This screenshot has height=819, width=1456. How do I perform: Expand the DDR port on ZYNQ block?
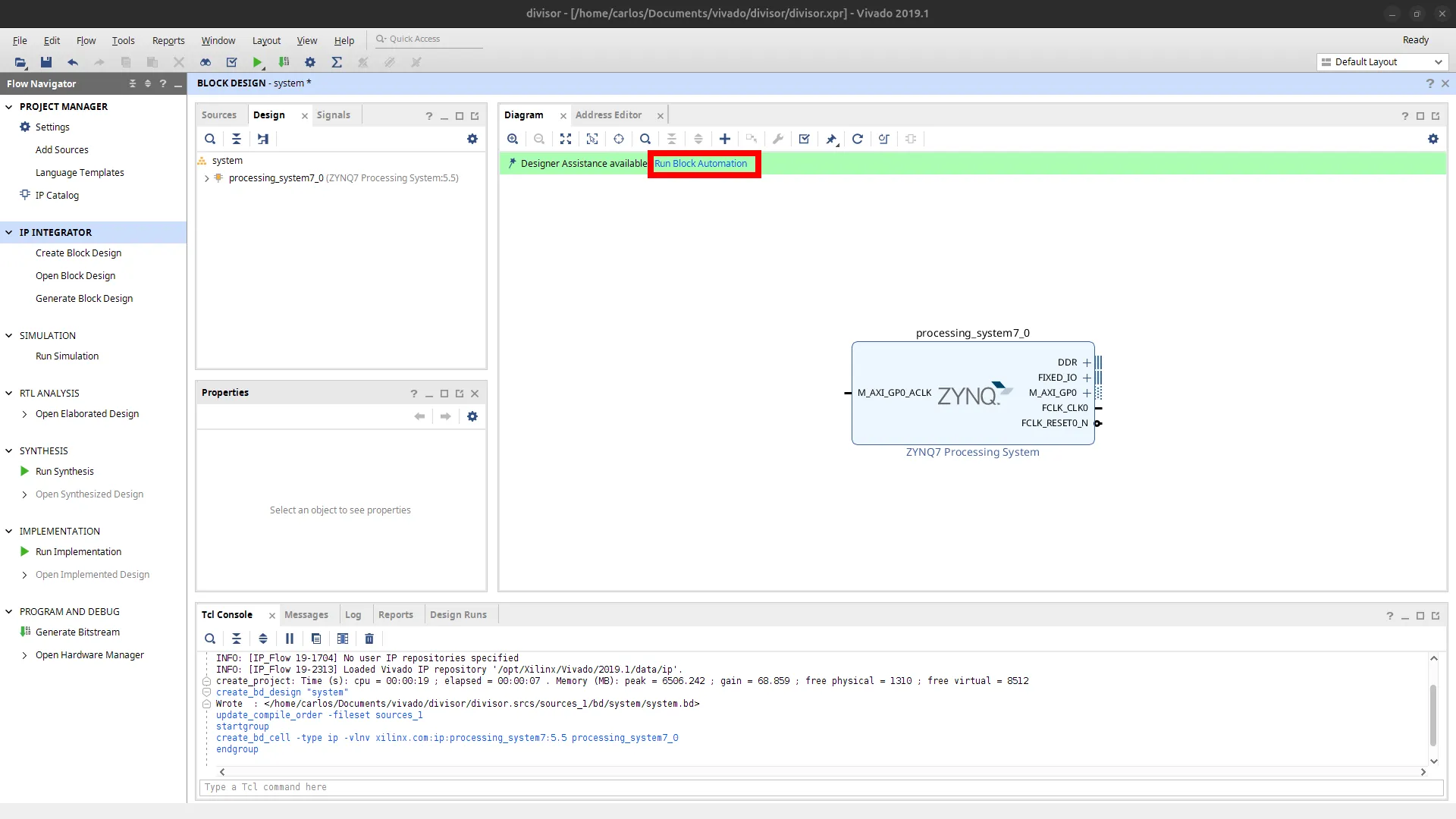1087,362
